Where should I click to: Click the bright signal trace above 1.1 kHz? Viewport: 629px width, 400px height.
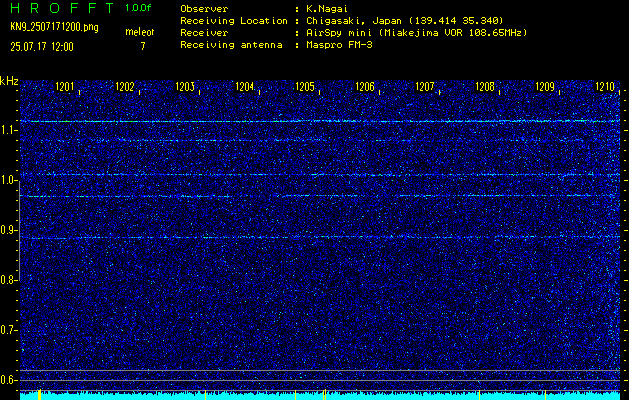pos(320,121)
